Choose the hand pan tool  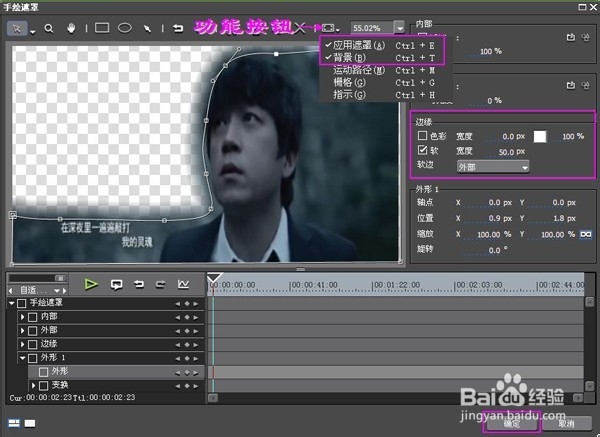[71, 28]
